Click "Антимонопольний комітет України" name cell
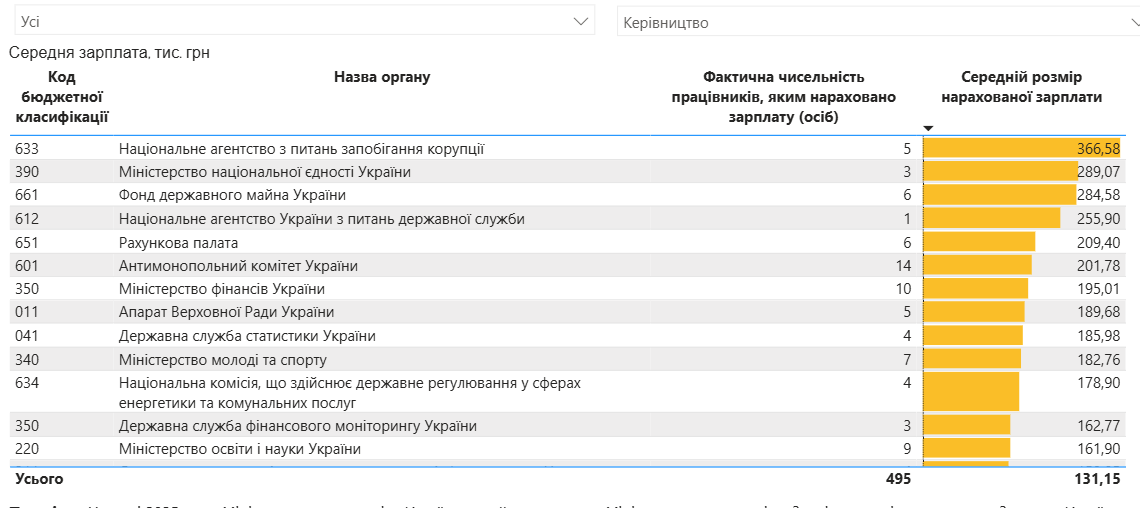Image resolution: width=1140 pixels, height=508 pixels. click(x=238, y=266)
